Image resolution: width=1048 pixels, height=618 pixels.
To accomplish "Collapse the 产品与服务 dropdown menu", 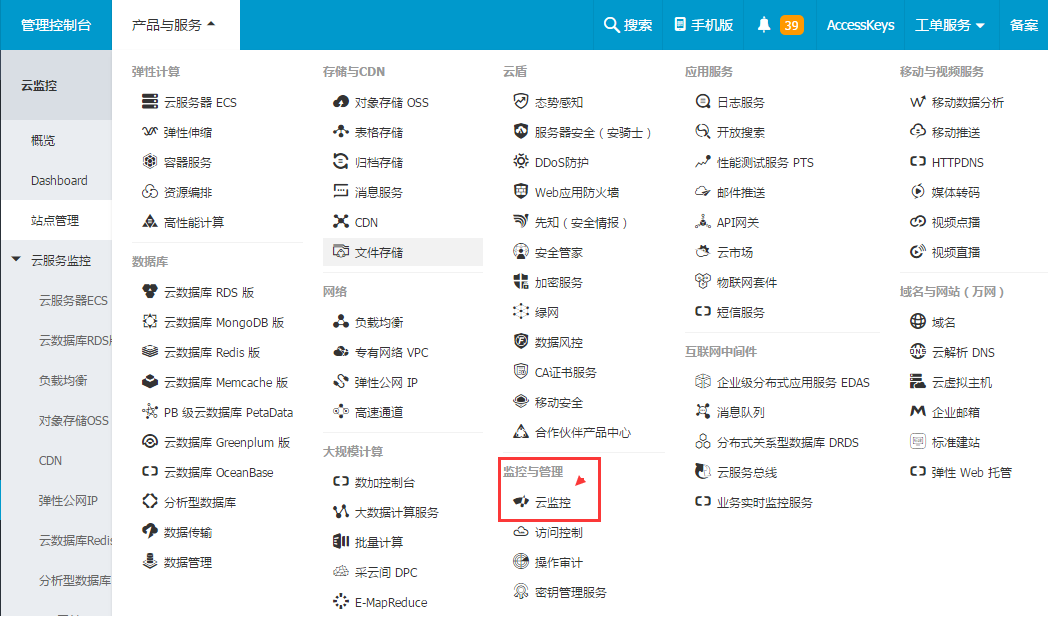I will [x=174, y=25].
